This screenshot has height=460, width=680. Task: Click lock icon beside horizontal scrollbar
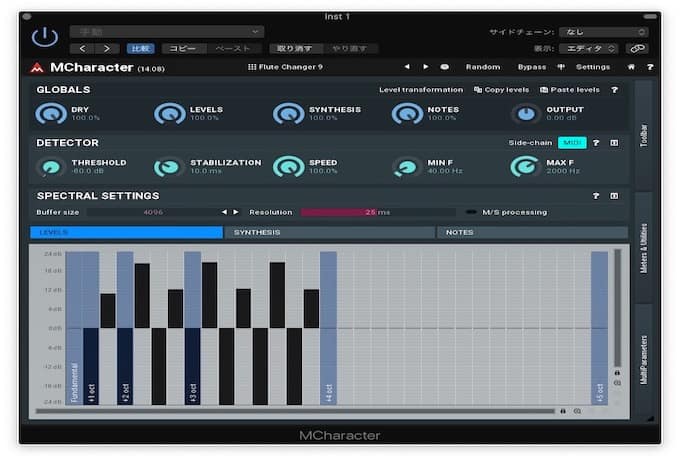pyautogui.click(x=563, y=411)
